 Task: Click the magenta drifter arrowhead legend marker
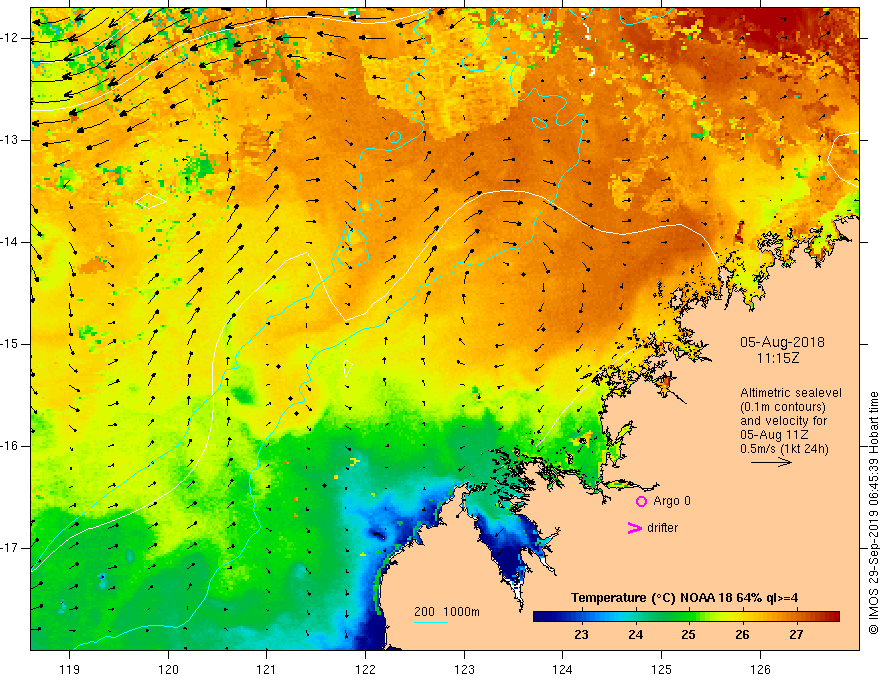tap(634, 528)
